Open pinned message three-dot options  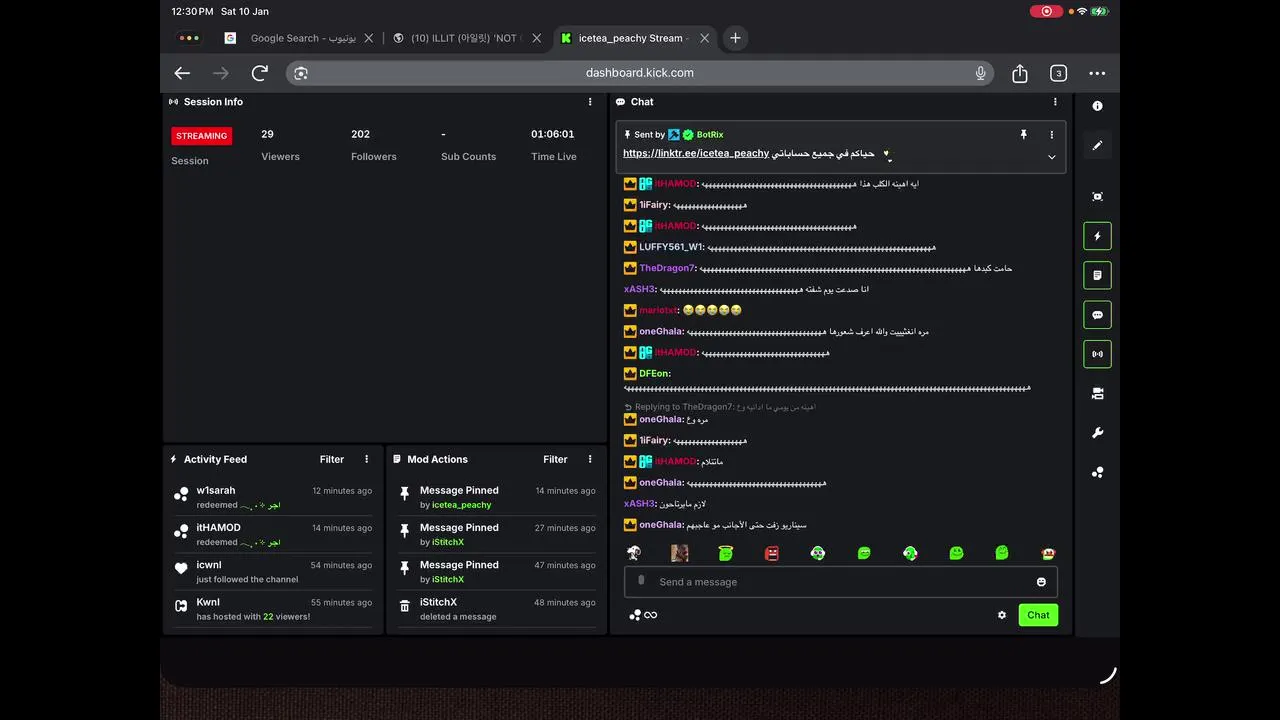[1051, 134]
